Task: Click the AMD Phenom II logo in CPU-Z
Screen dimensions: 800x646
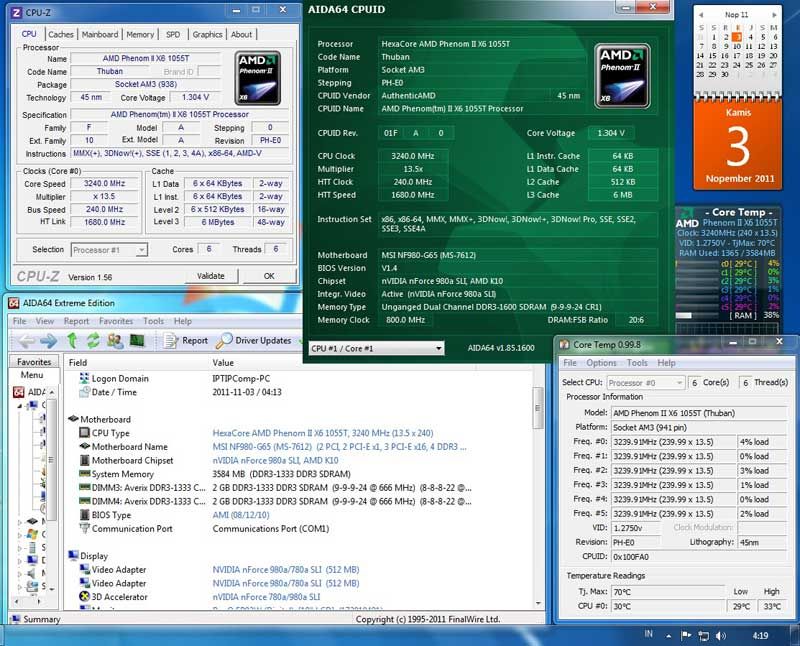Action: [258, 78]
